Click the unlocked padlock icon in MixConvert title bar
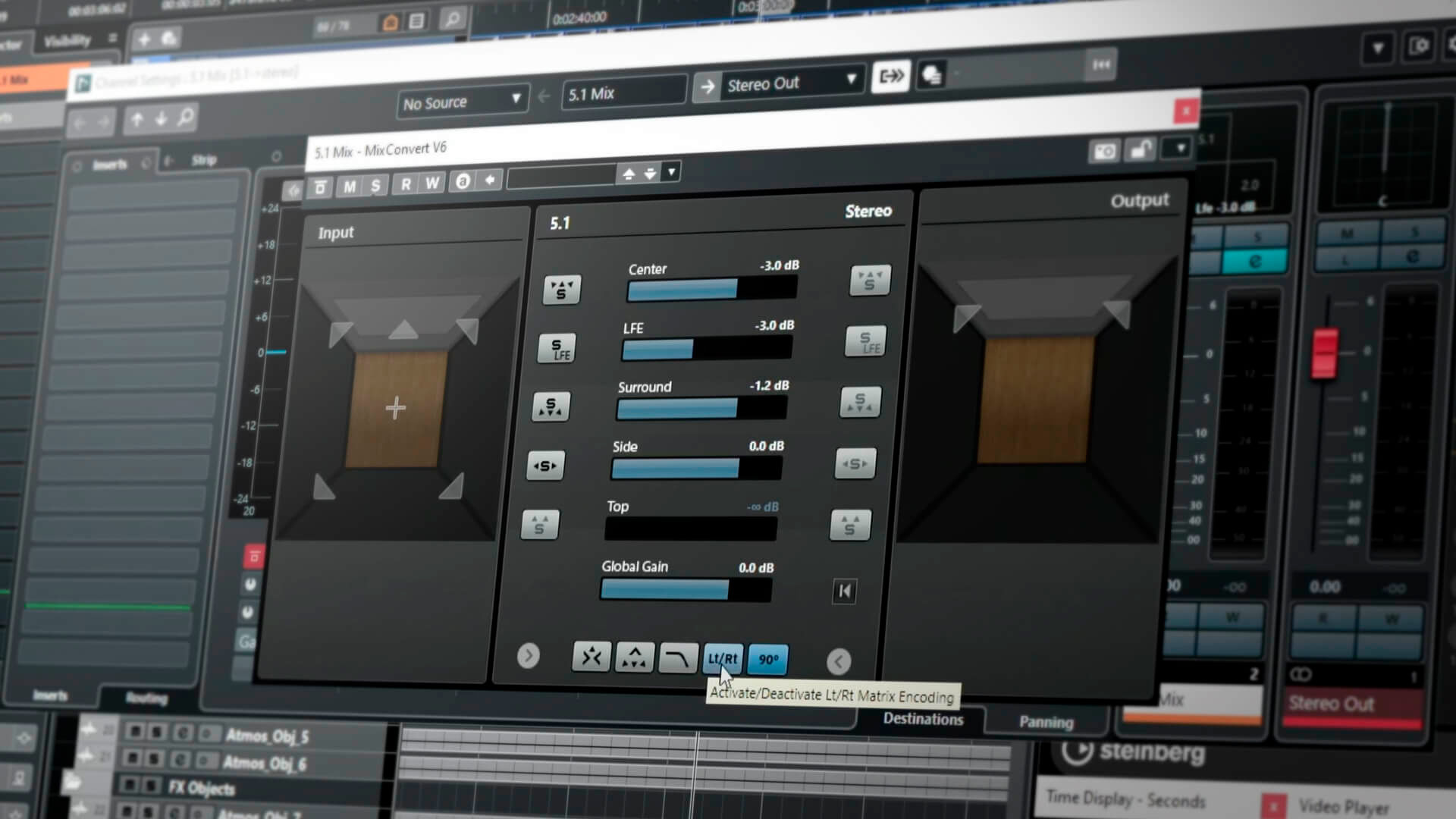The width and height of the screenshot is (1456, 819). click(1141, 149)
